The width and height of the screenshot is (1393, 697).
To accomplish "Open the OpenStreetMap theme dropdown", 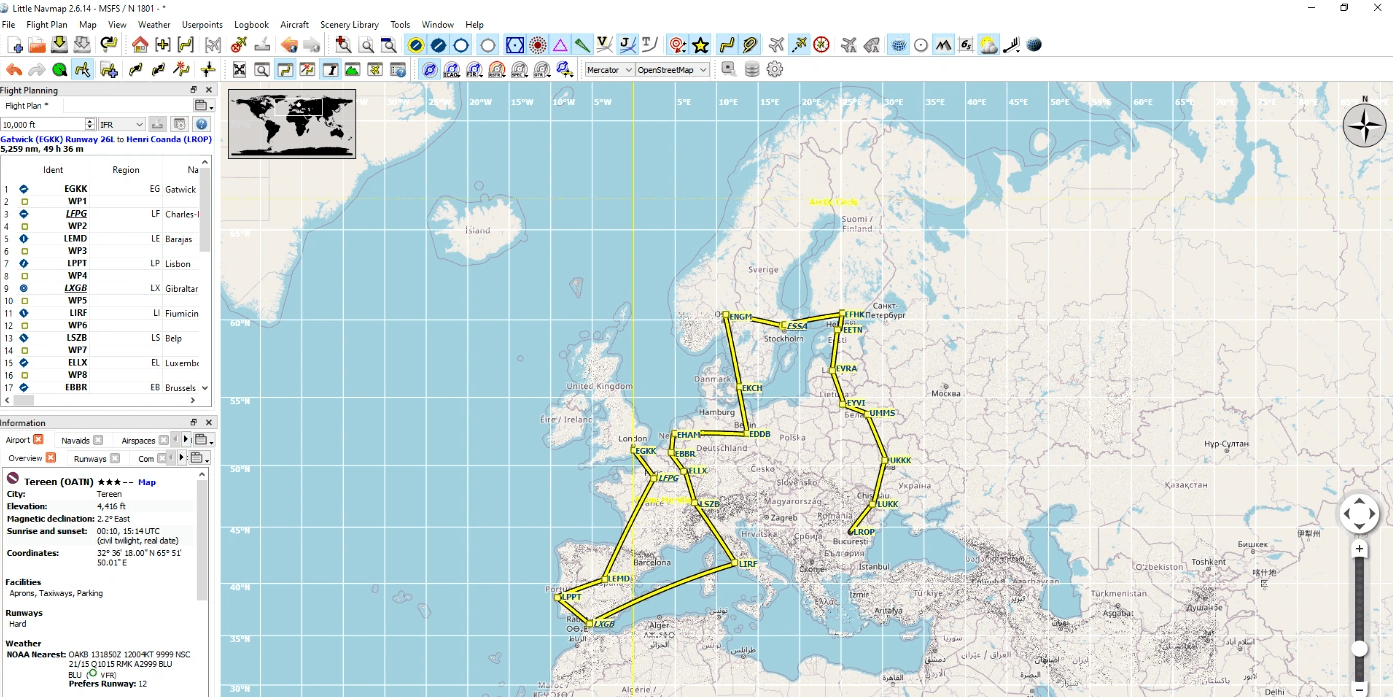I will pyautogui.click(x=672, y=70).
